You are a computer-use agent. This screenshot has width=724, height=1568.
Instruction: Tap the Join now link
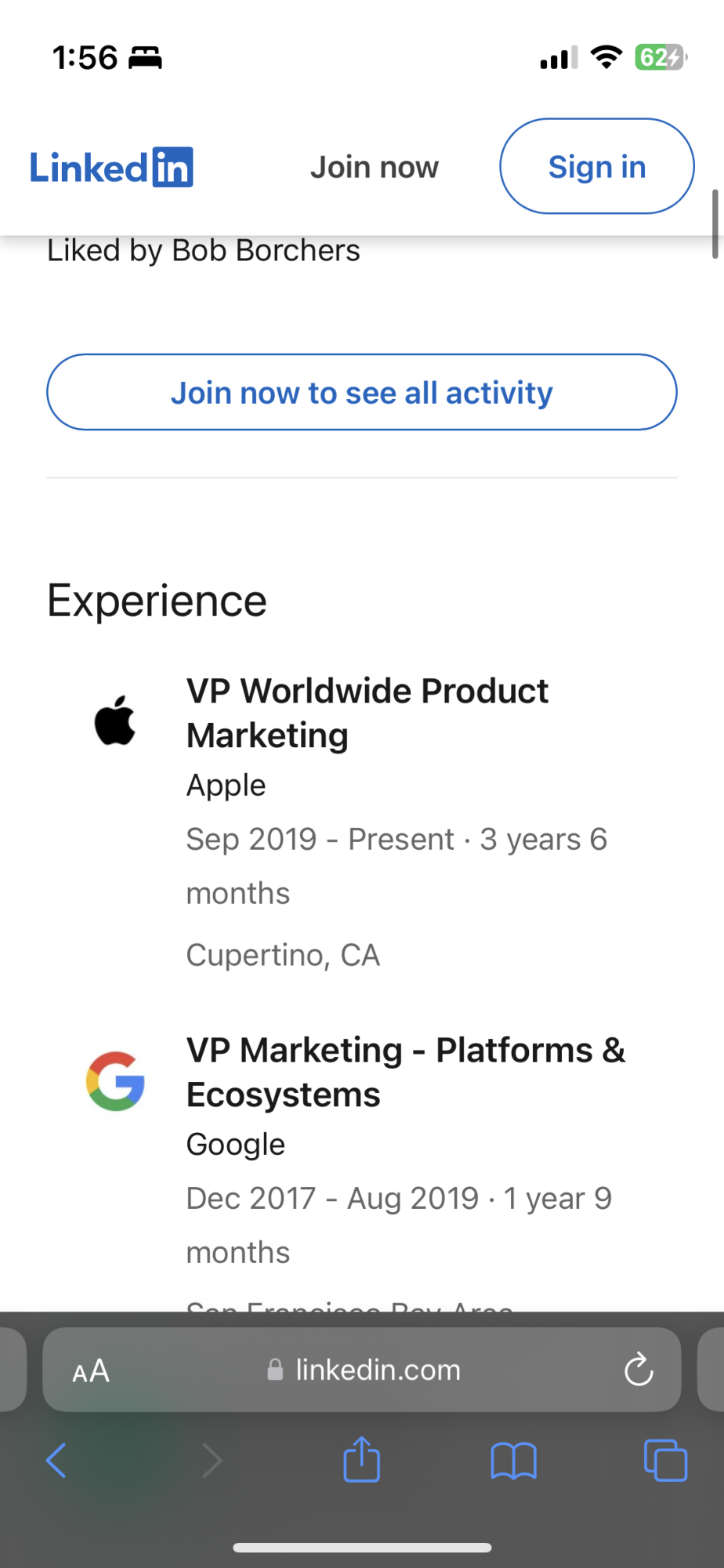[375, 167]
